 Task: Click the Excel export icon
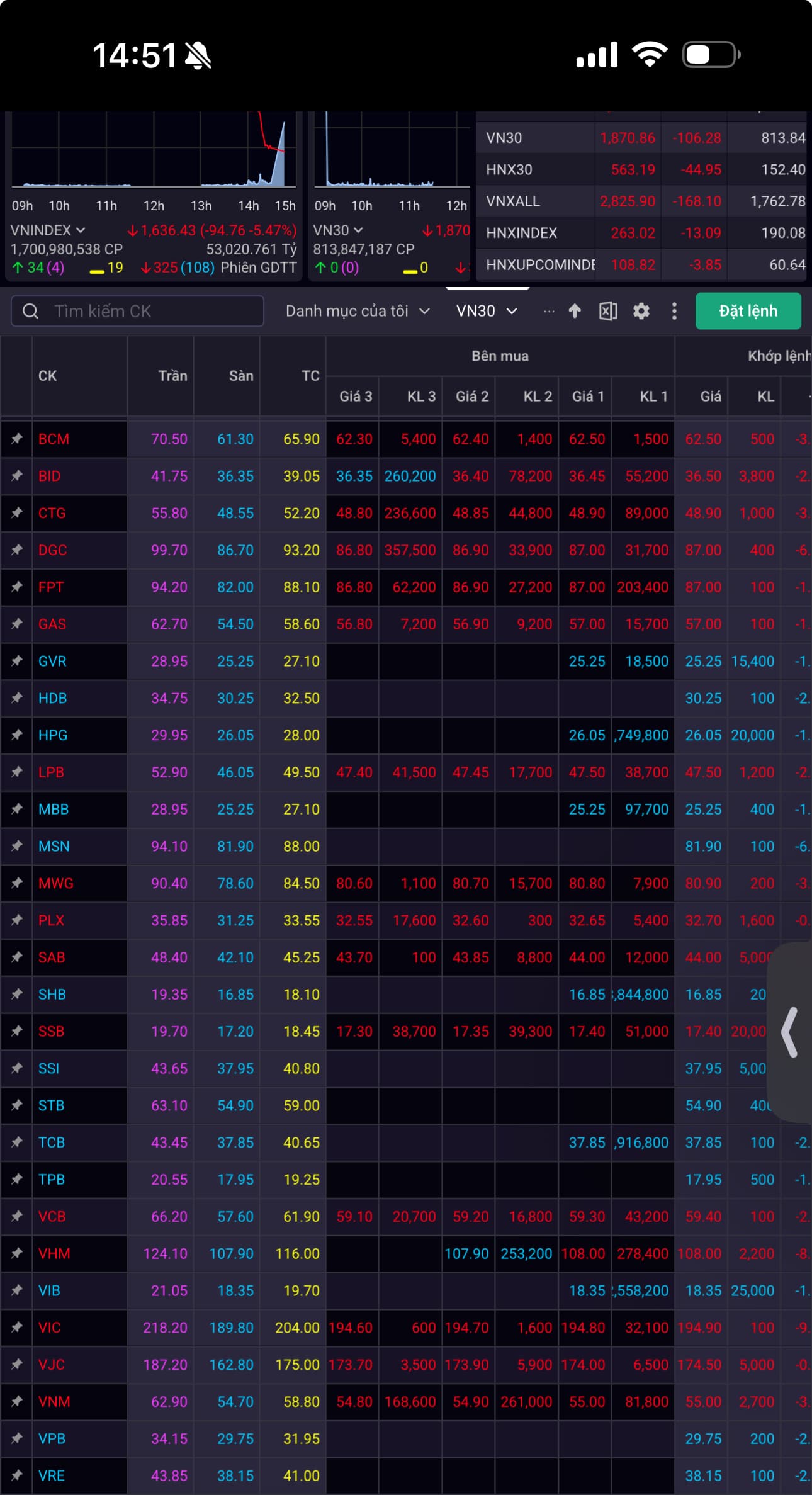point(607,311)
